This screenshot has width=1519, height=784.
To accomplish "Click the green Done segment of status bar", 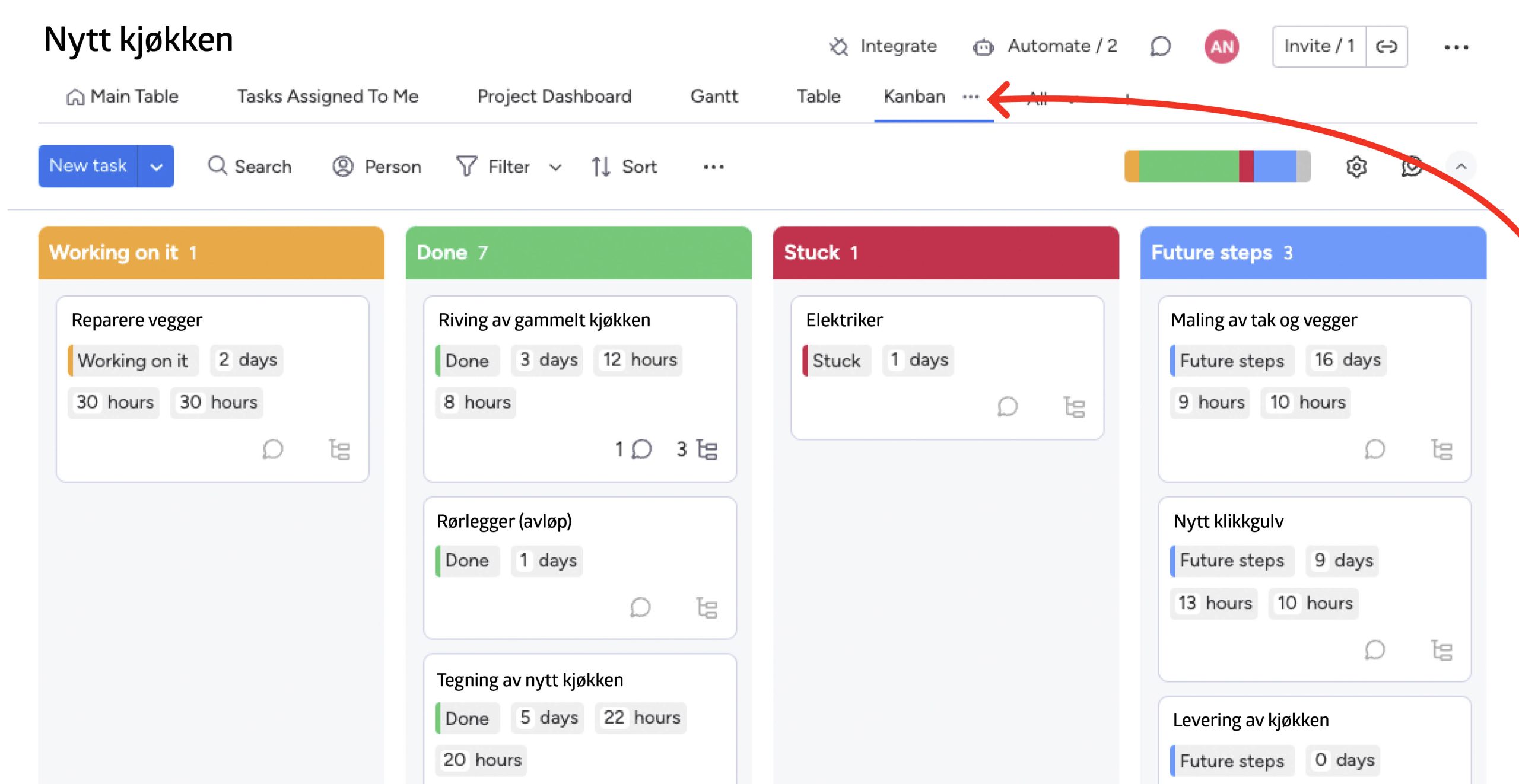I will pos(1188,167).
